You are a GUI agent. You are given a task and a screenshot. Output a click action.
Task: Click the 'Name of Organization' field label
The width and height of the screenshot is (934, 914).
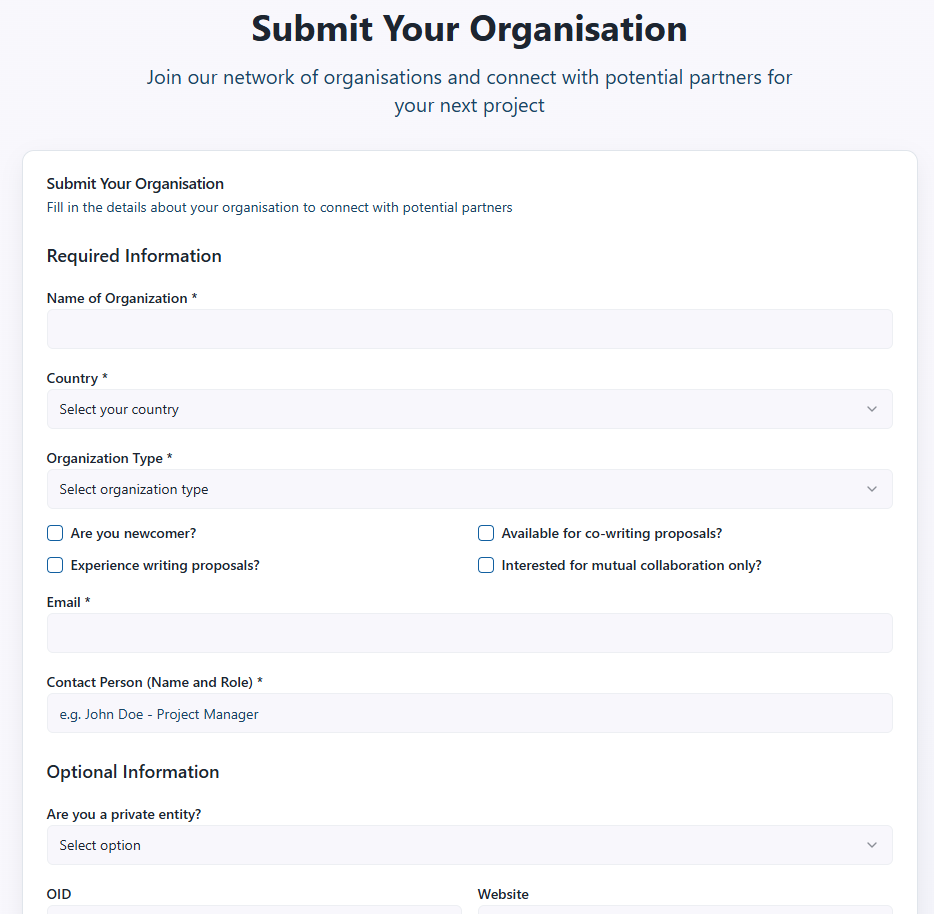pyautogui.click(x=117, y=298)
